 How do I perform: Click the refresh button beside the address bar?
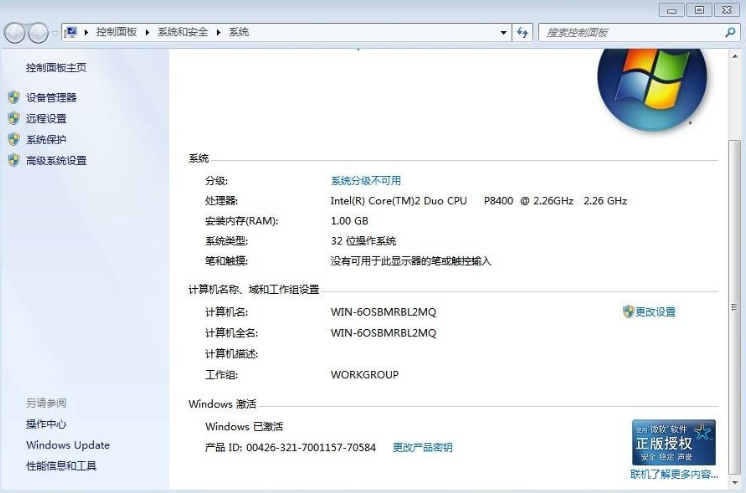522,33
